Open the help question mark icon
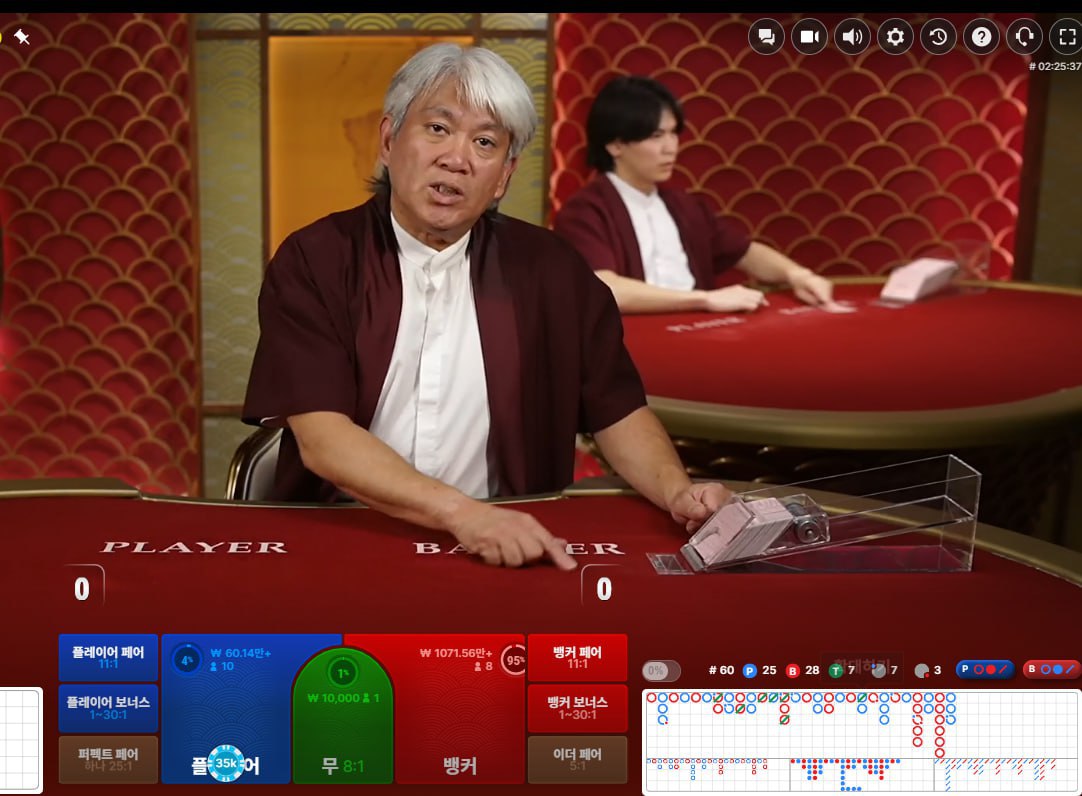Viewport: 1082px width, 796px height. pos(981,36)
